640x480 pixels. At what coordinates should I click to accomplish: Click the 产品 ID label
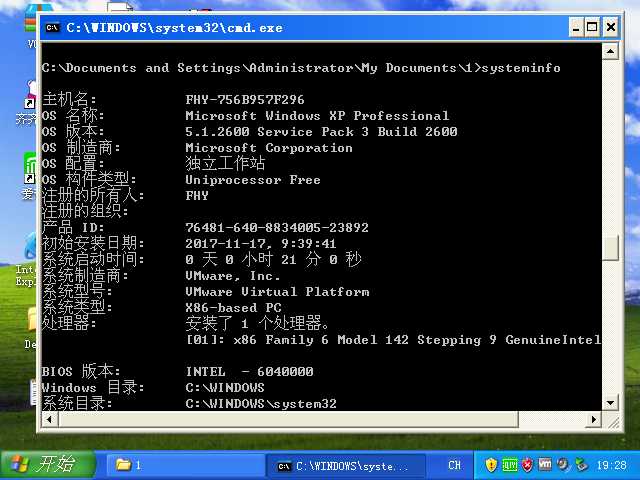(x=73, y=227)
